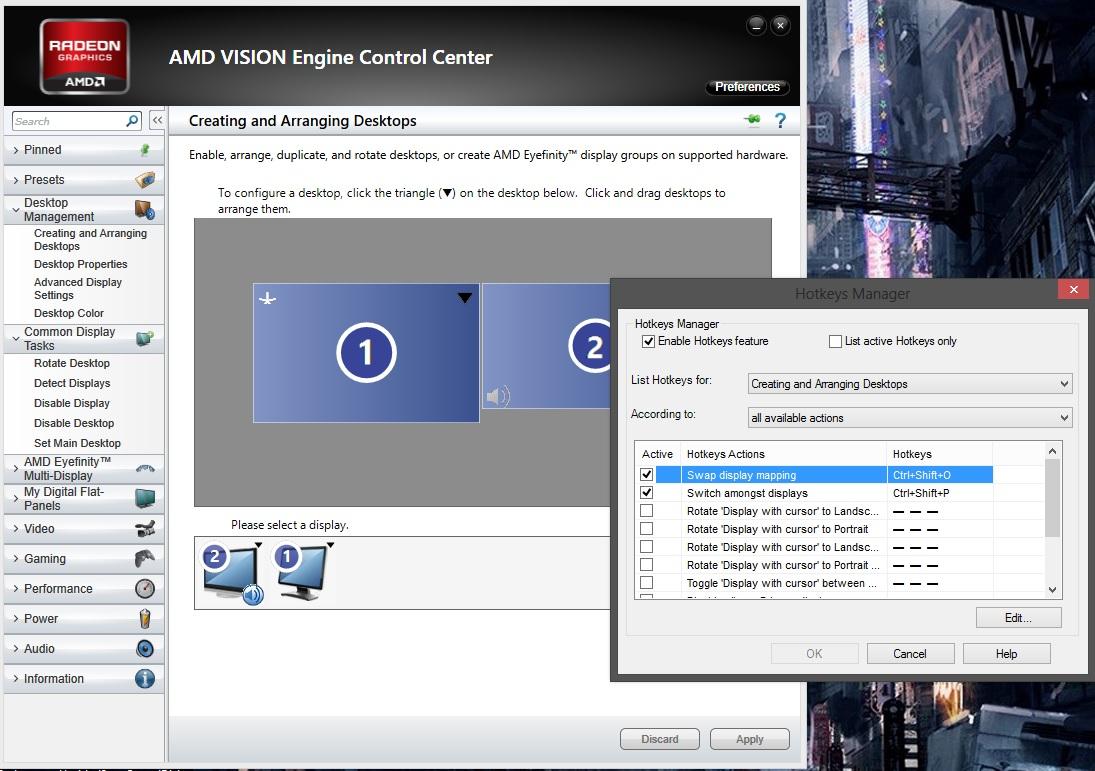
Task: Click the Pinned pushpin icon in sidebar
Action: [145, 149]
